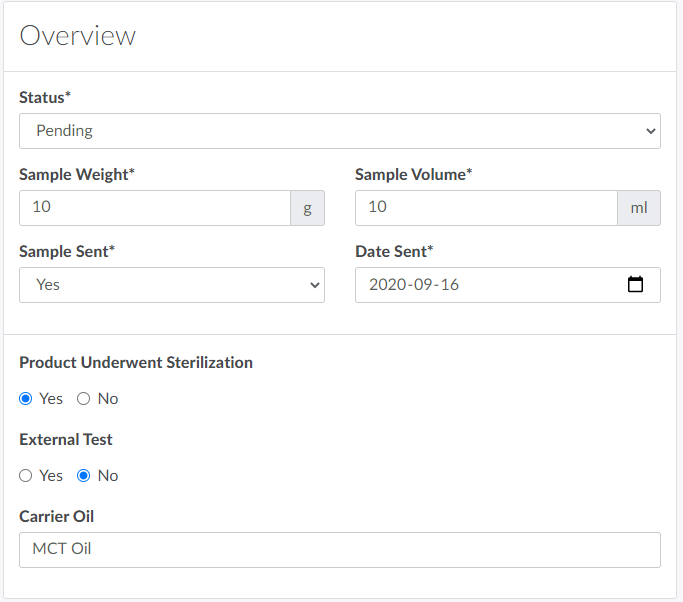
Task: Click the Carrier Oil label
Action: click(x=57, y=517)
